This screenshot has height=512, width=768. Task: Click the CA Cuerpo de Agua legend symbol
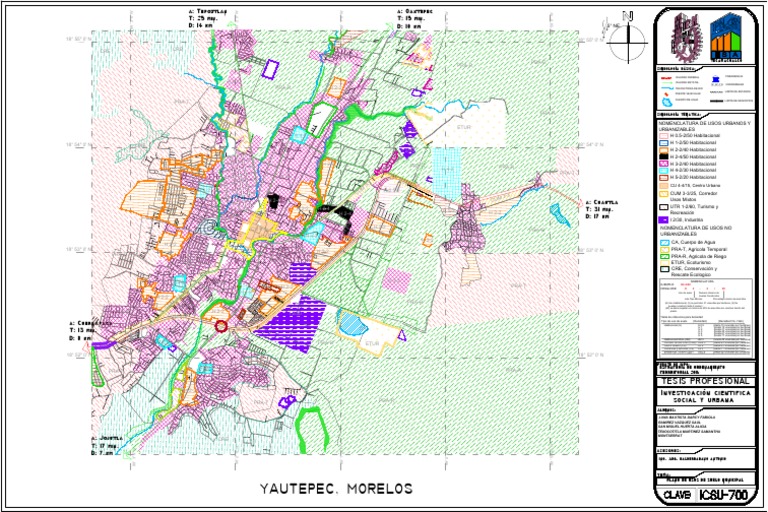click(x=661, y=242)
